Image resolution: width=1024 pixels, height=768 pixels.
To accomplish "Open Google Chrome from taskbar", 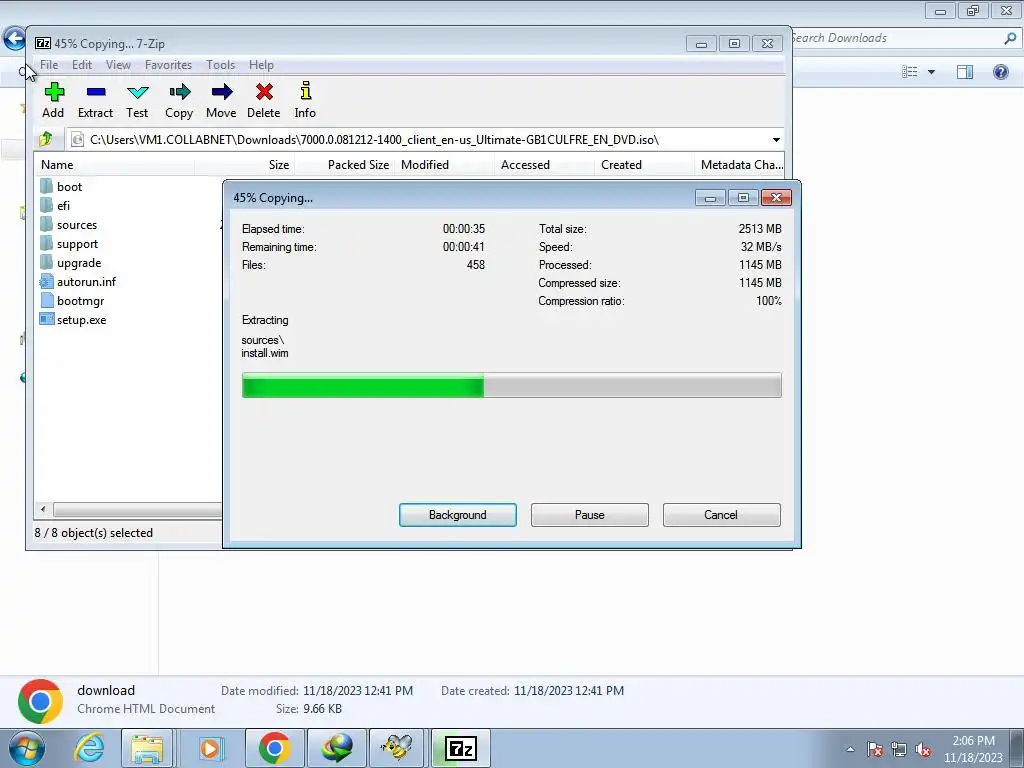I will pos(274,748).
